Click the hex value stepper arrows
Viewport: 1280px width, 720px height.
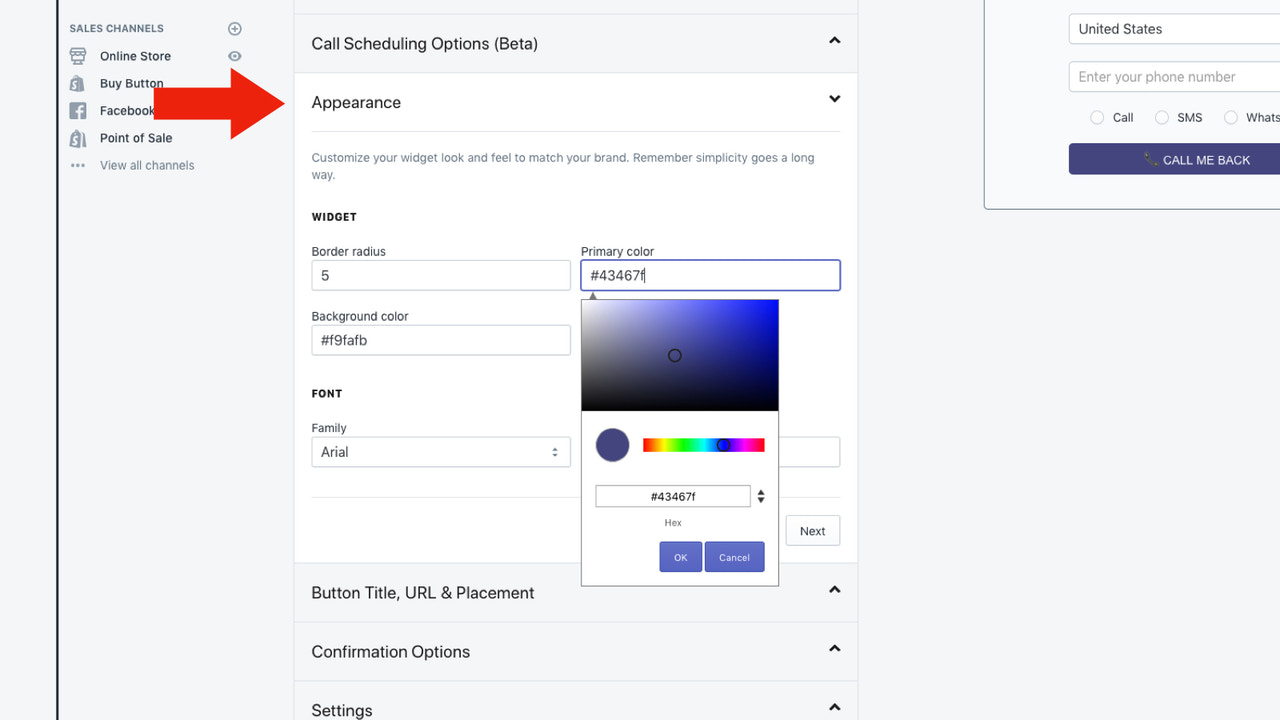click(761, 495)
